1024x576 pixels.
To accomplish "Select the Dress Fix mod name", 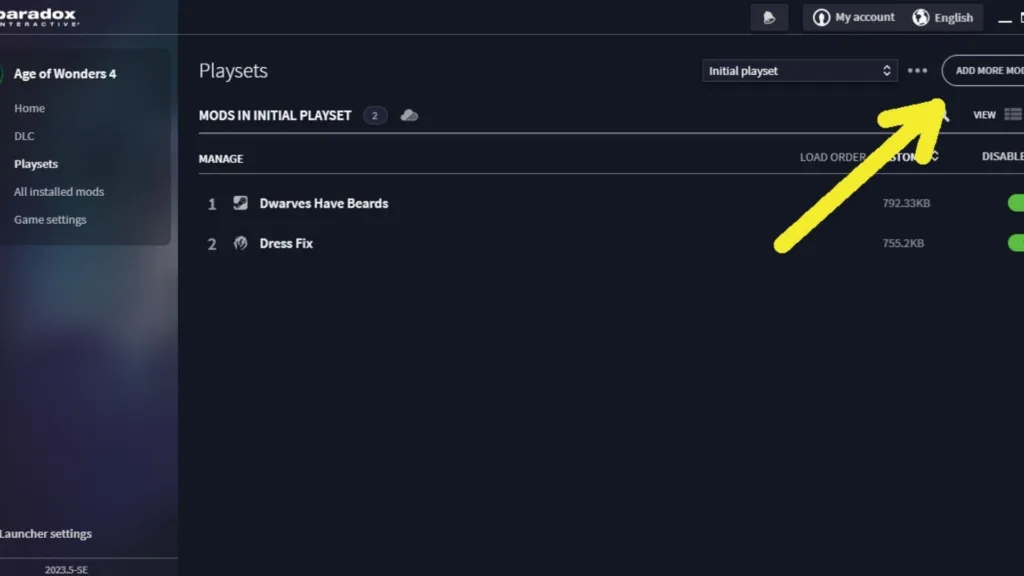I will tap(286, 243).
